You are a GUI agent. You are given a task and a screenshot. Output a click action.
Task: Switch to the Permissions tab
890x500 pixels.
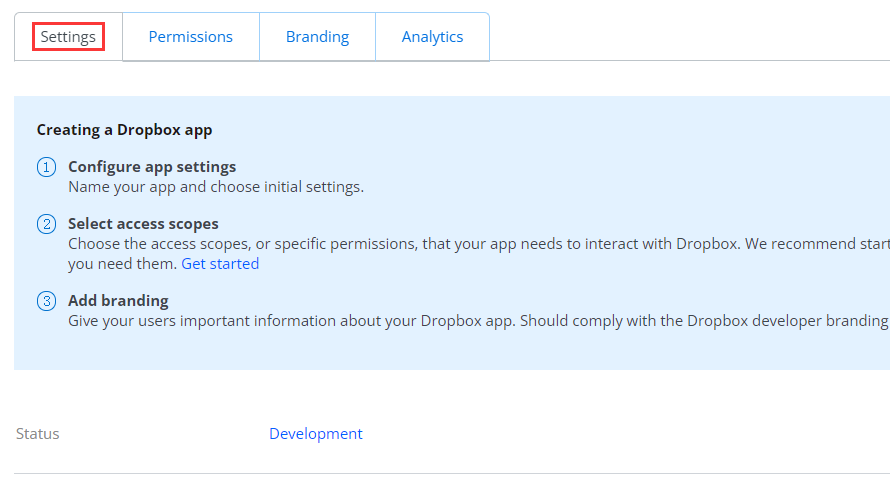click(190, 37)
